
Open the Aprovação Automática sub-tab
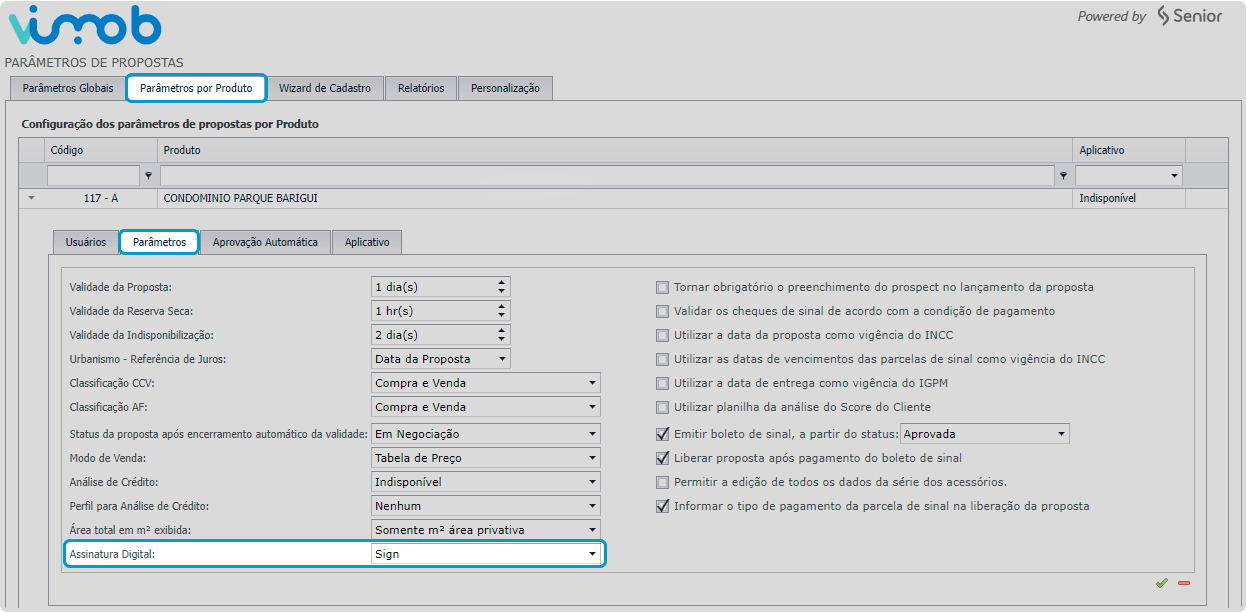(x=265, y=242)
